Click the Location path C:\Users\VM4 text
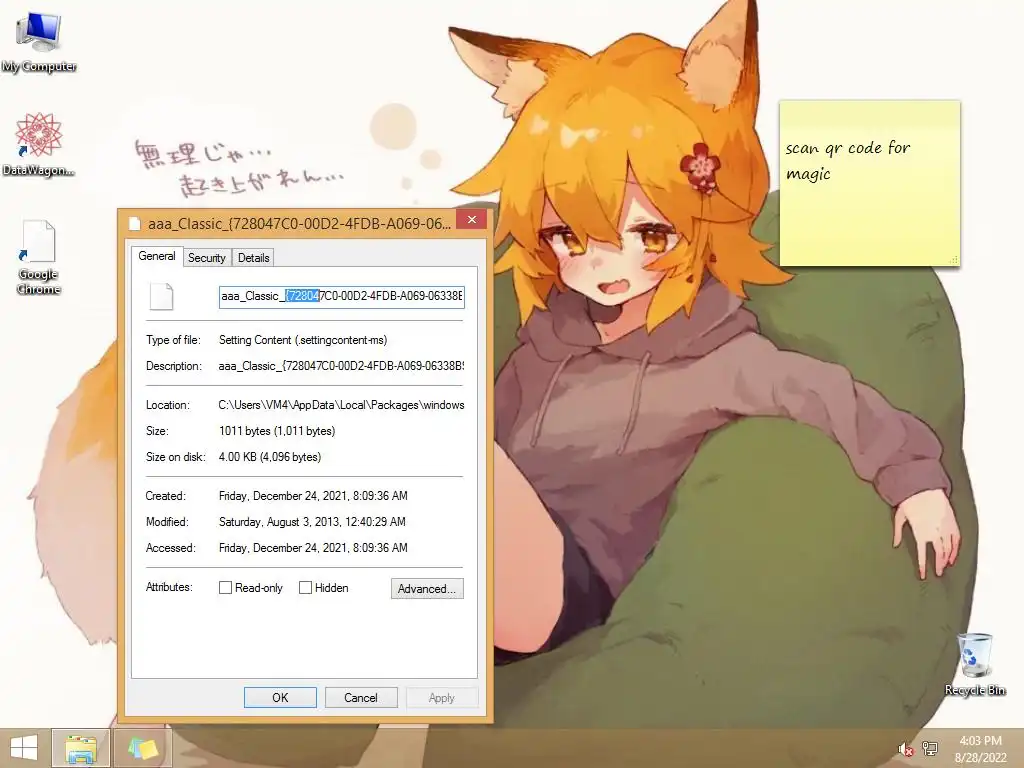 tap(342, 405)
